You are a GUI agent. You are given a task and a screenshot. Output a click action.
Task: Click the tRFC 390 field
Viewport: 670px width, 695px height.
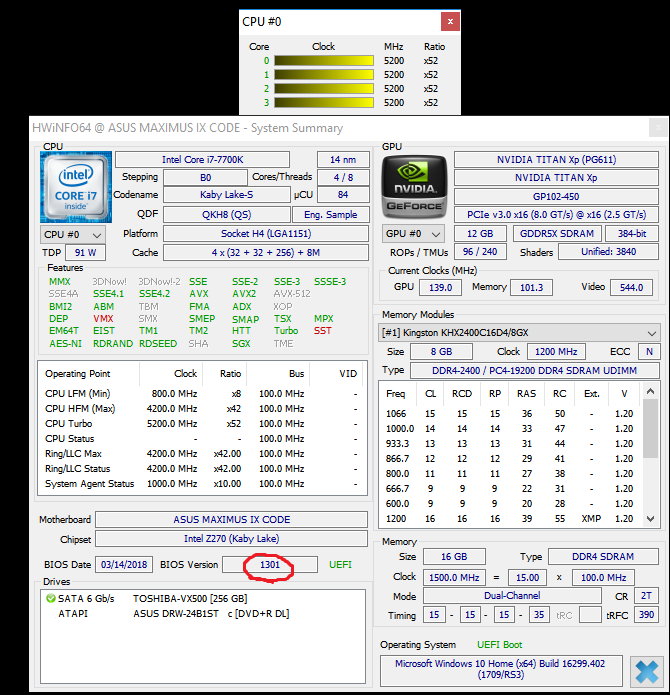647,615
